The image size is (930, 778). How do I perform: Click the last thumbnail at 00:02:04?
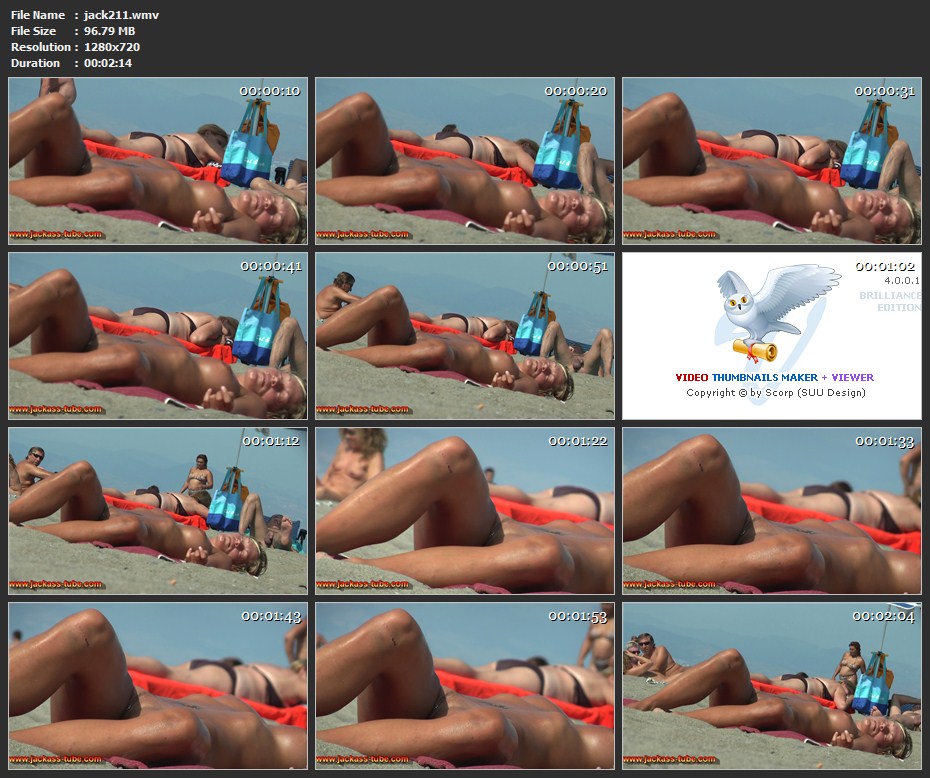pyautogui.click(x=771, y=685)
